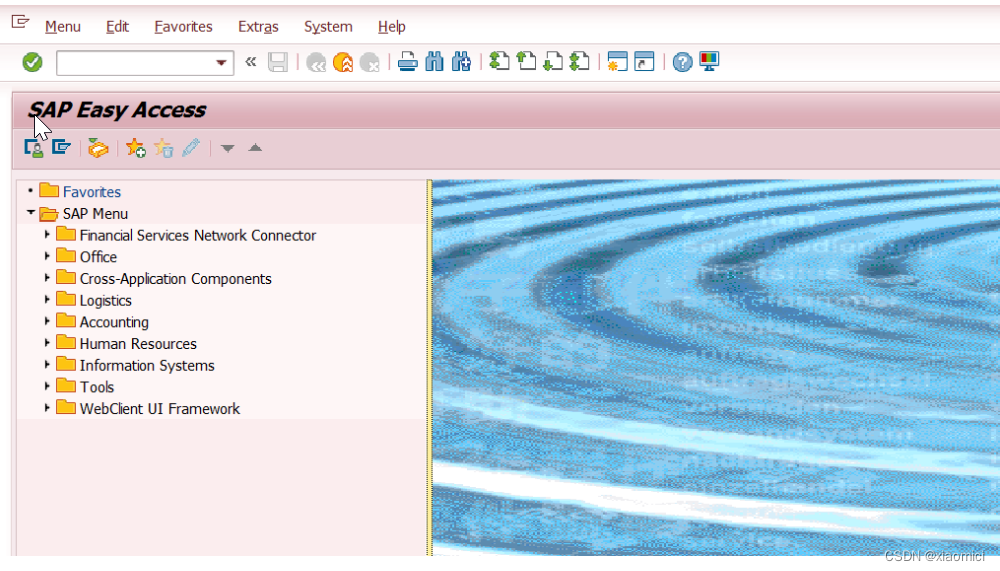Image resolution: width=1000 pixels, height=571 pixels.
Task: Open the Menu menu
Action: [x=62, y=27]
